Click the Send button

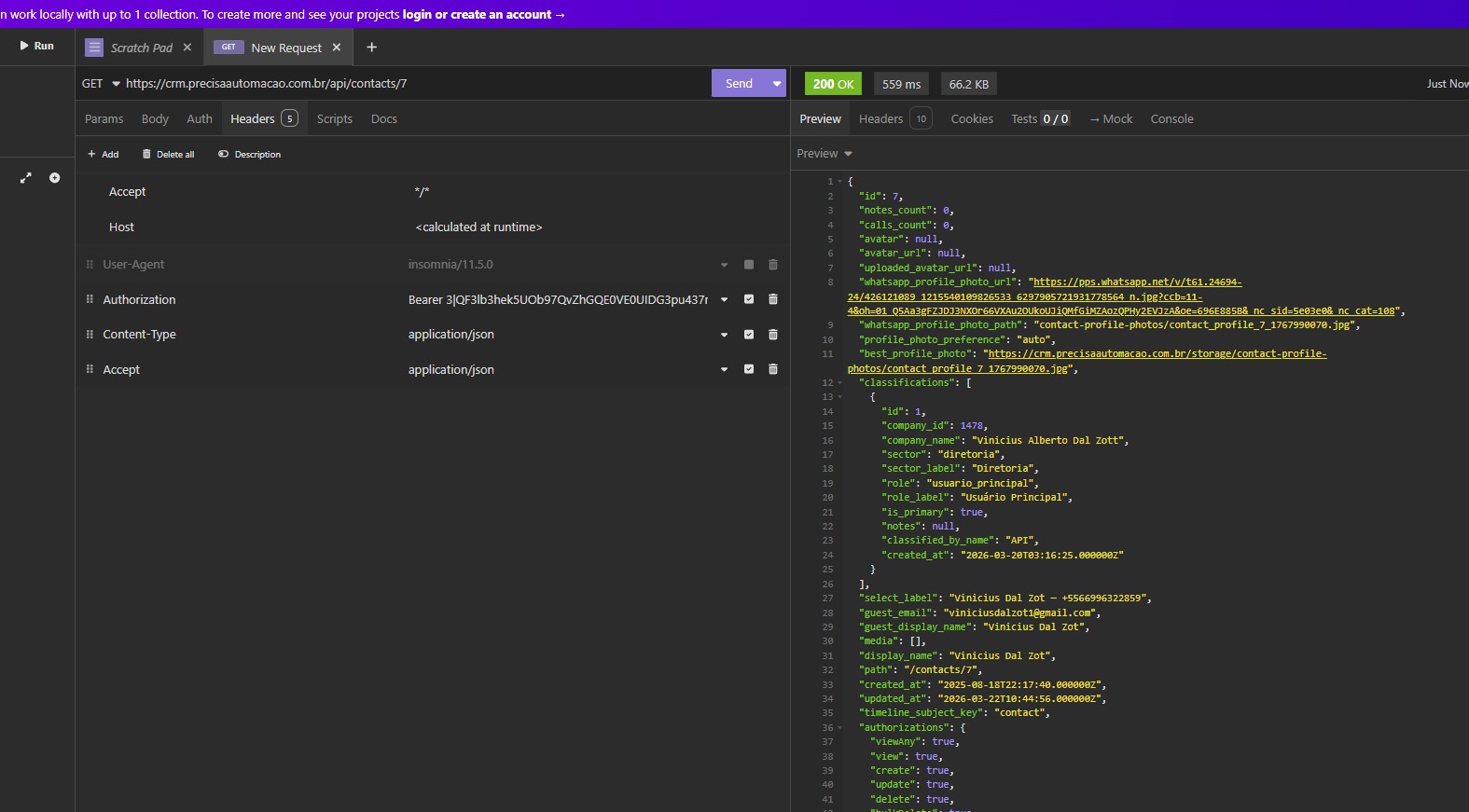(739, 84)
